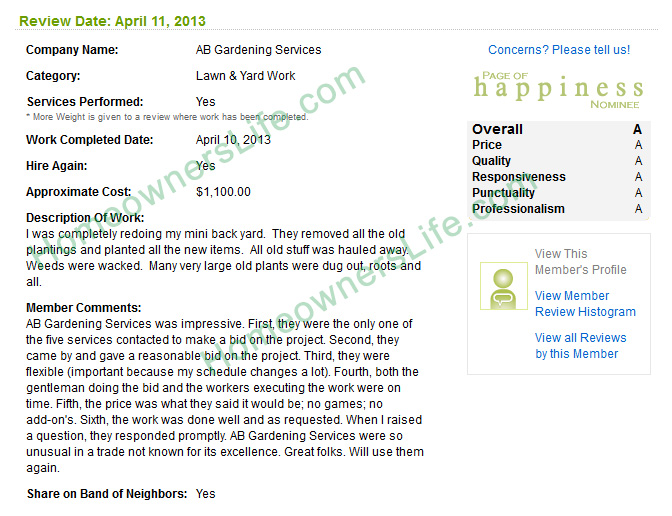
Task: Click the Review Date April 11, 2013 heading
Action: click(112, 21)
